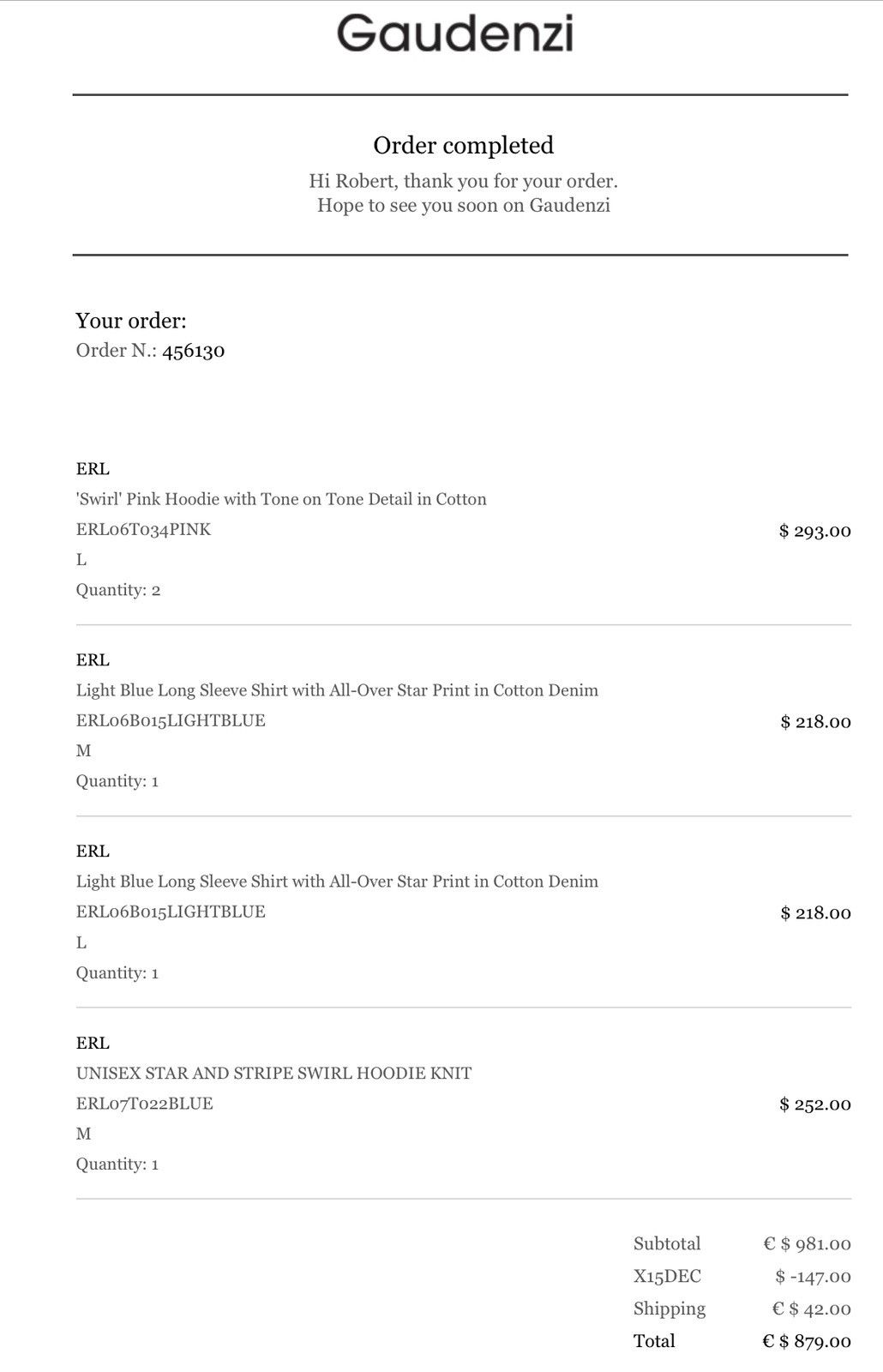This screenshot has width=883, height=1372.
Task: Click the X15DEC discount code label
Action: (x=667, y=1276)
